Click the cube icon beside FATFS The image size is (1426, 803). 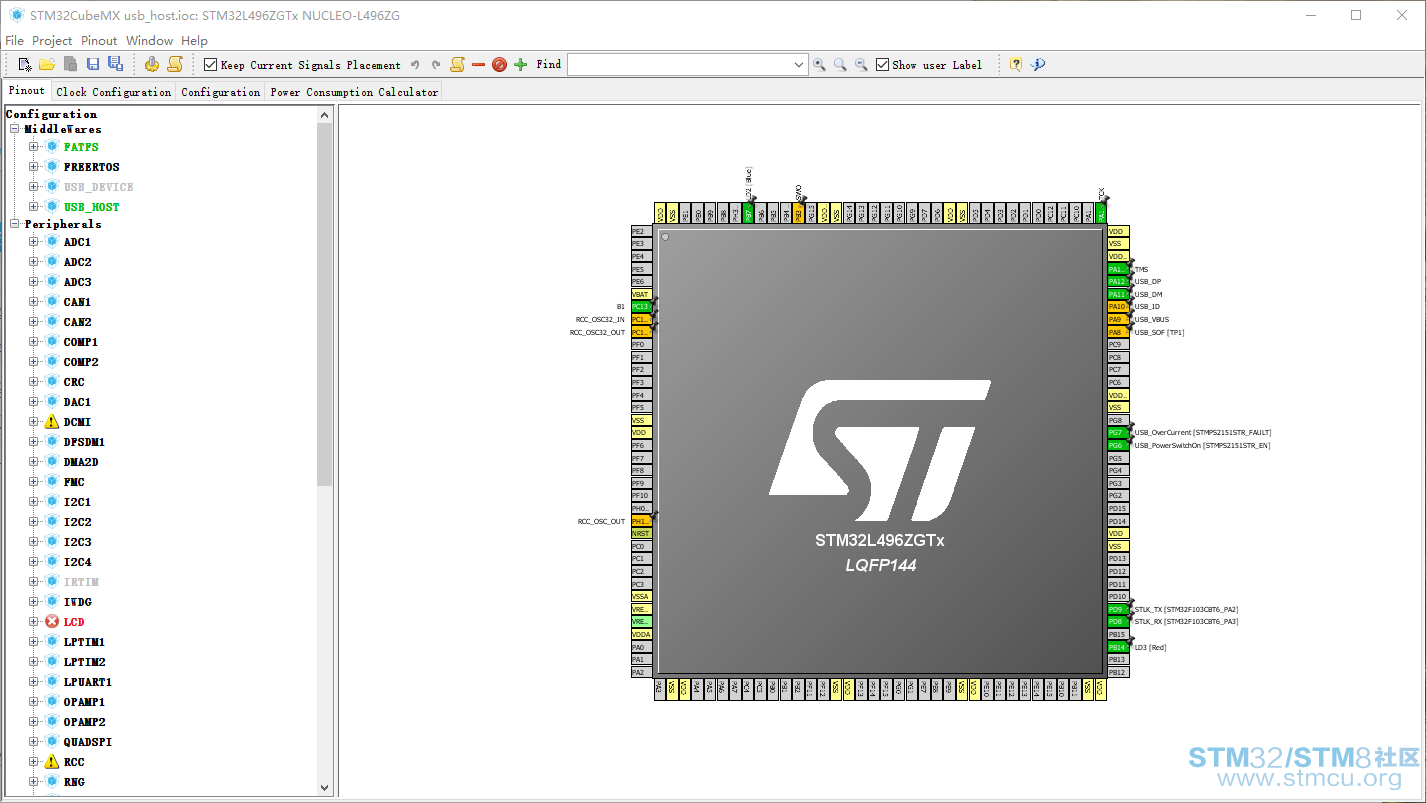point(52,147)
